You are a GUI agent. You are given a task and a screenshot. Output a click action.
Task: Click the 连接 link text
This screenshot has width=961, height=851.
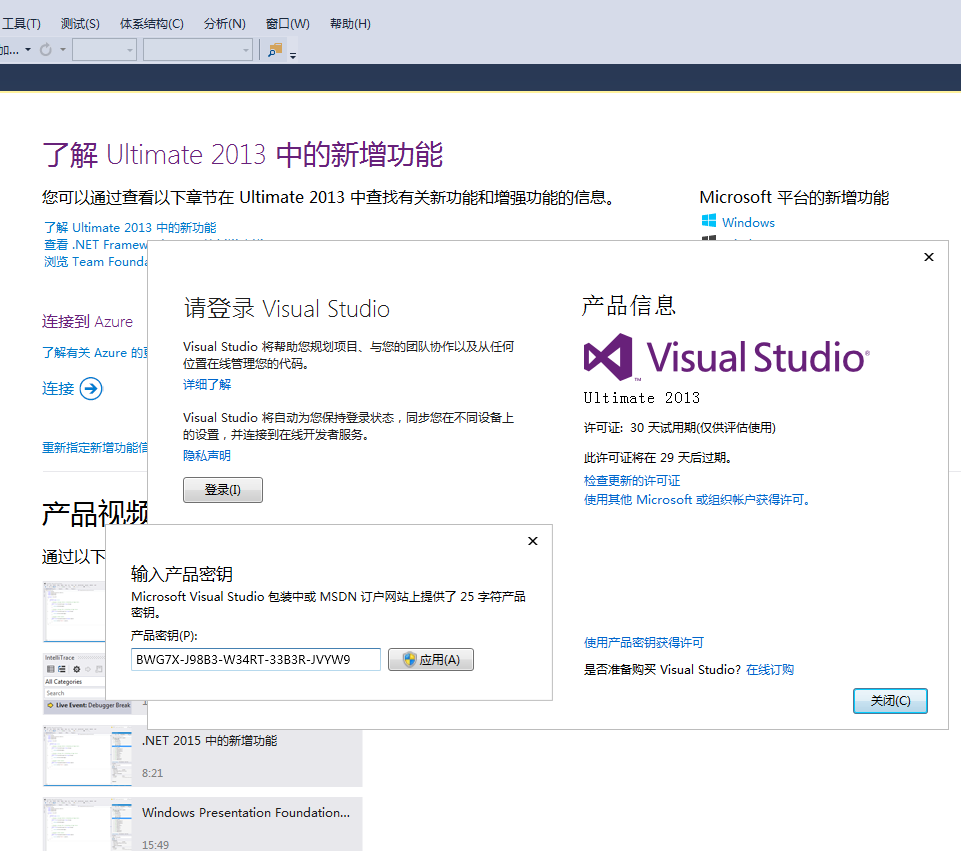click(x=58, y=388)
